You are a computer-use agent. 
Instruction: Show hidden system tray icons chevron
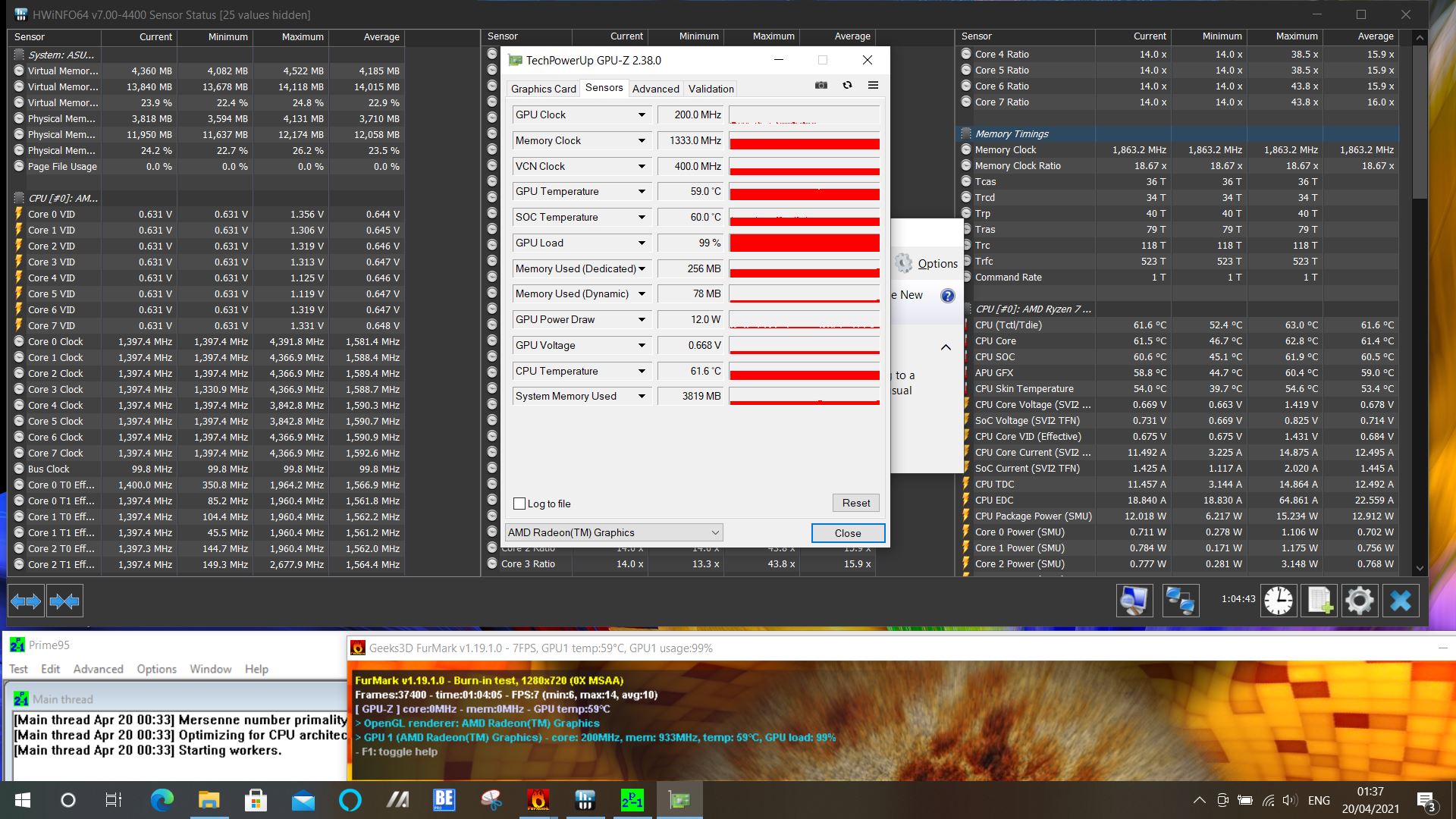(x=1199, y=800)
